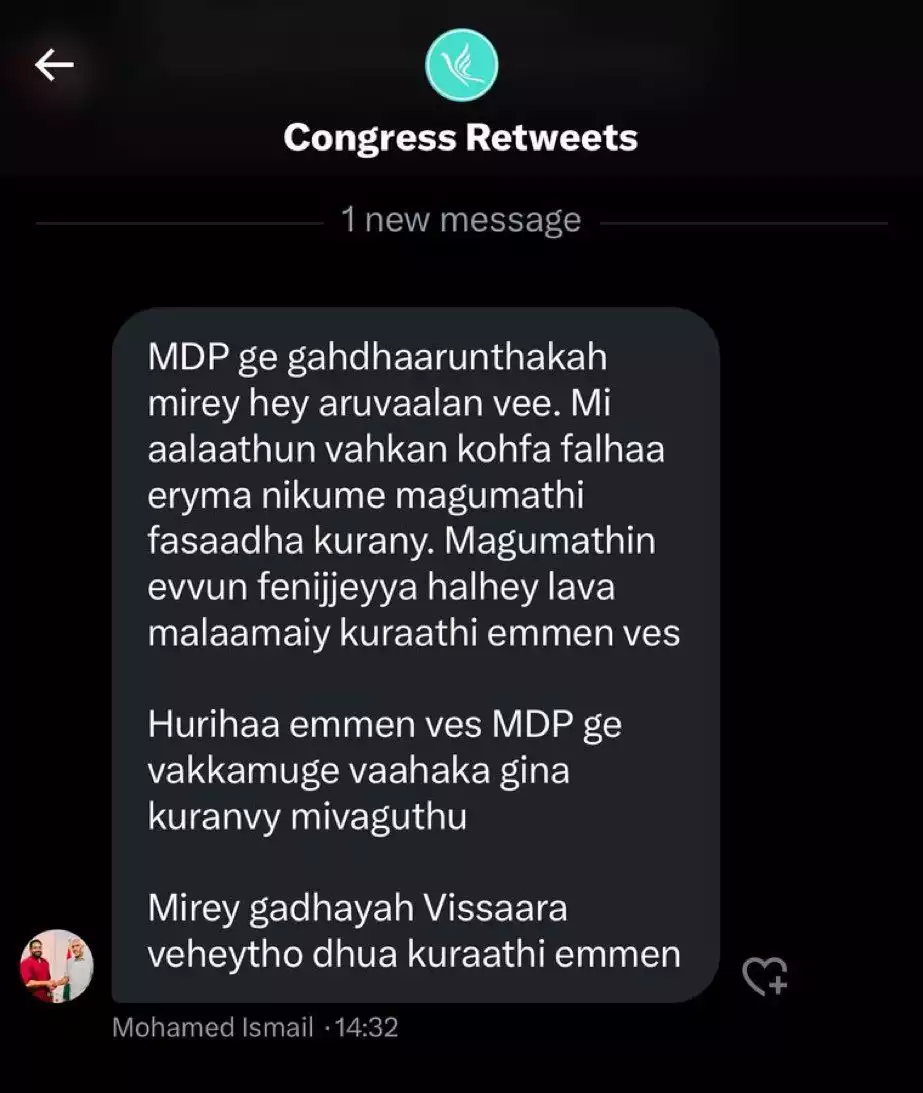This screenshot has width=923, height=1093.
Task: Click the sender name Mohamed Ismail
Action: pos(213,1027)
